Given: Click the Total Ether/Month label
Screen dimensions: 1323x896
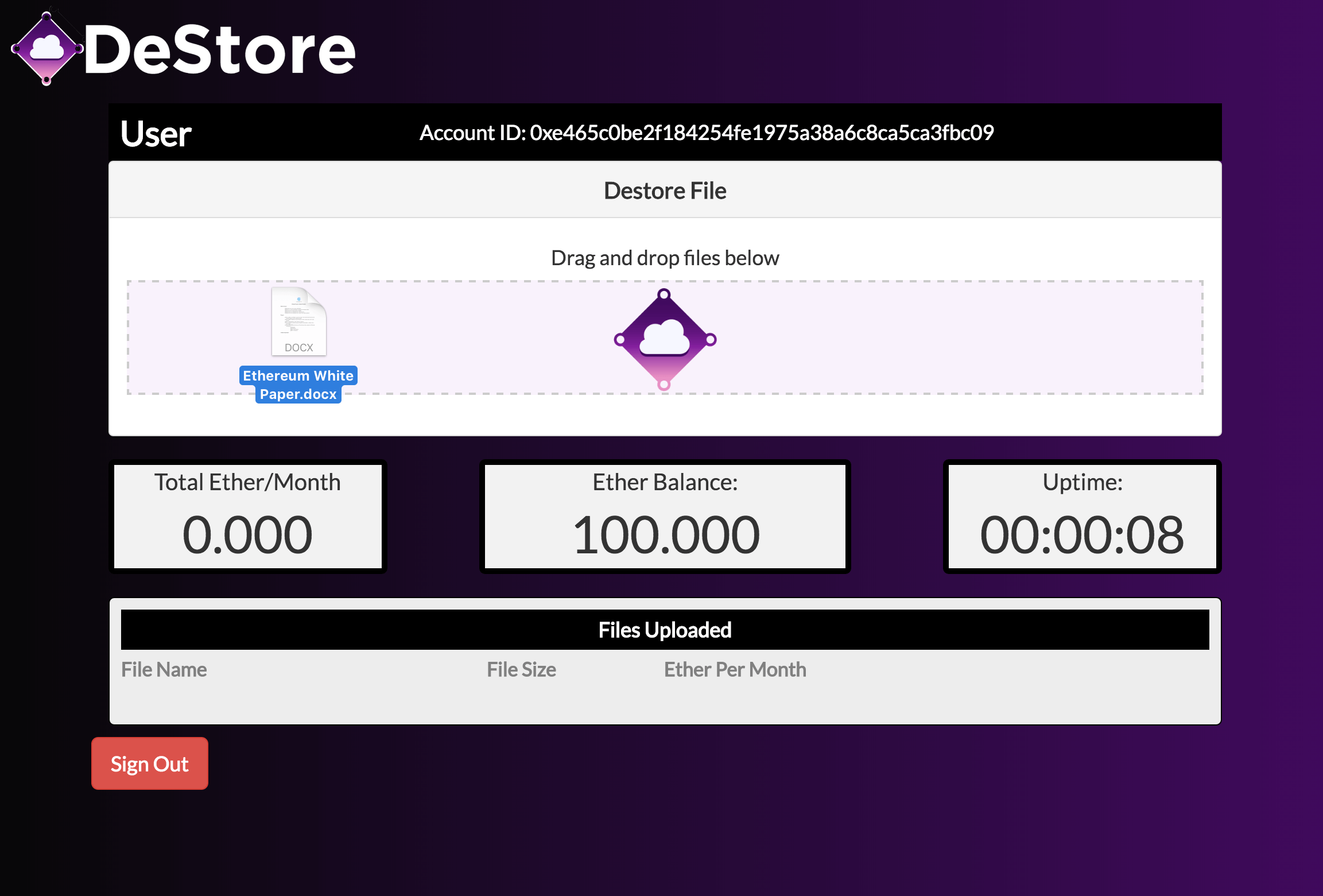Looking at the screenshot, I should point(247,482).
